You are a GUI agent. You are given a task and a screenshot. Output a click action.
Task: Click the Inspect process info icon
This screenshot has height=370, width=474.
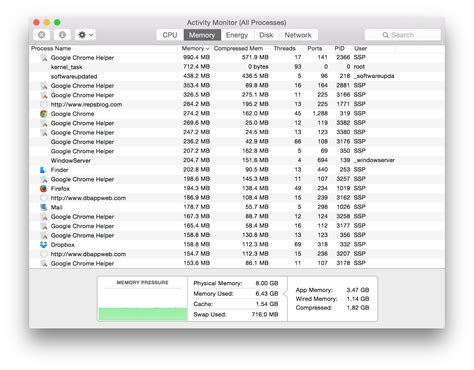click(62, 35)
